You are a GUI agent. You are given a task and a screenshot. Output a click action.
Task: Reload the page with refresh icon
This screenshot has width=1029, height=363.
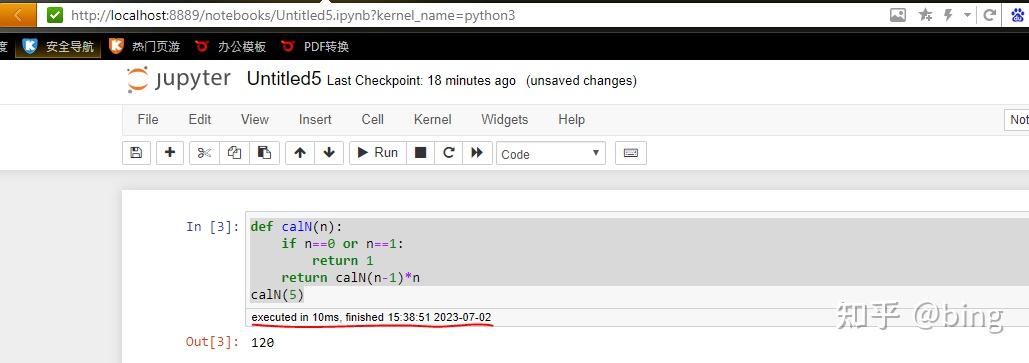pyautogui.click(x=990, y=14)
